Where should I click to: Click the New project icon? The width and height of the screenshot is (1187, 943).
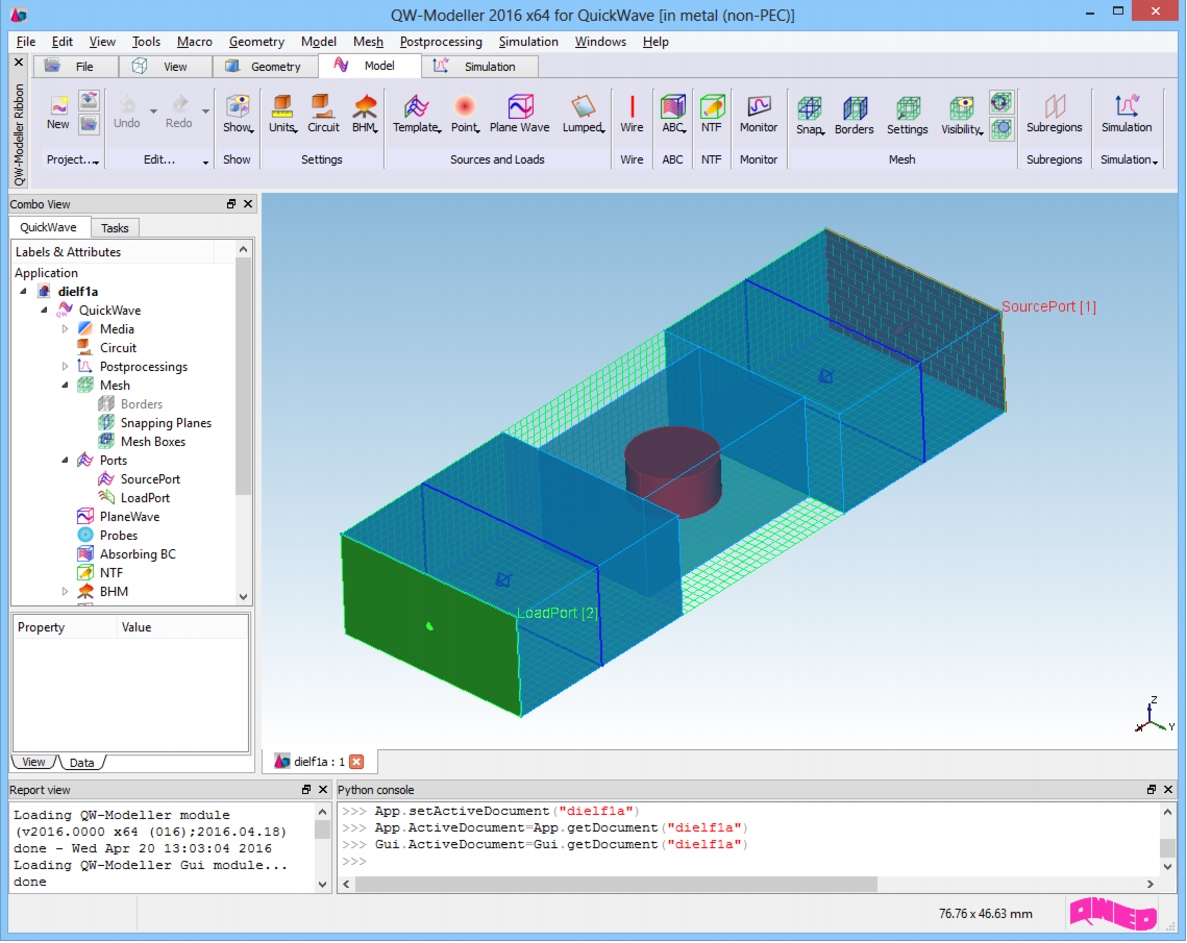point(58,112)
